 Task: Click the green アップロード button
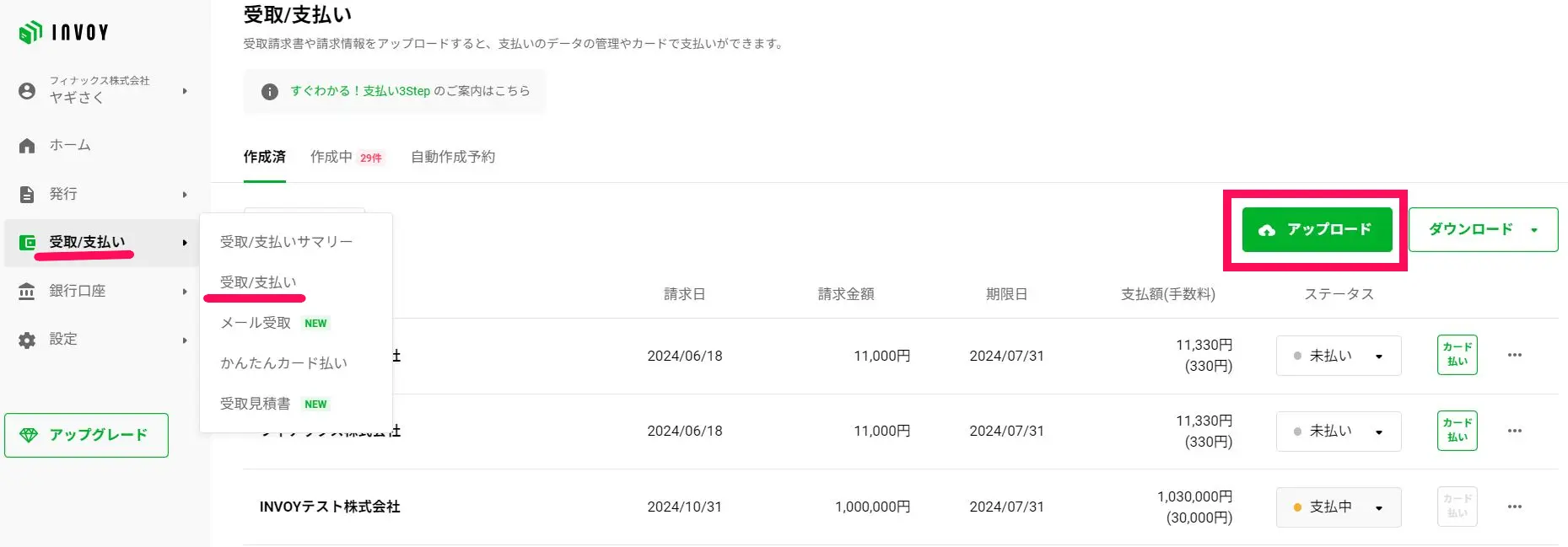click(1317, 229)
